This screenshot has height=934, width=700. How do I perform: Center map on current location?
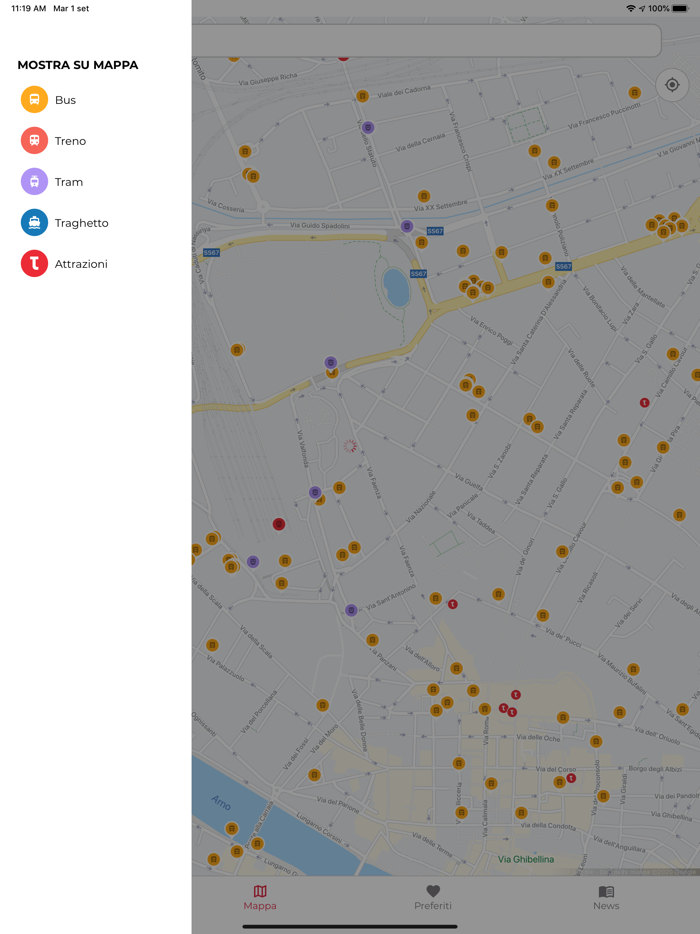click(672, 85)
